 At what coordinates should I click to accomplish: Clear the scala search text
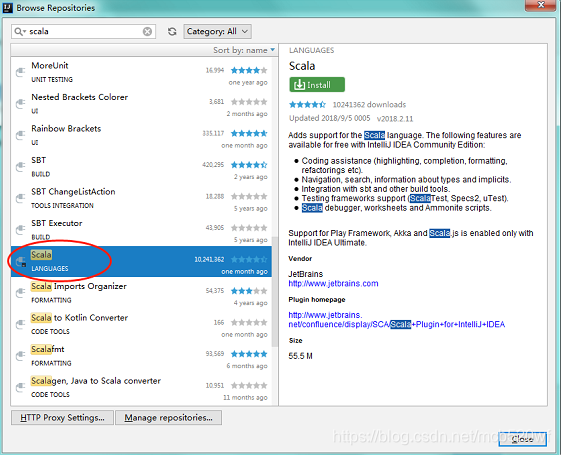[147, 31]
